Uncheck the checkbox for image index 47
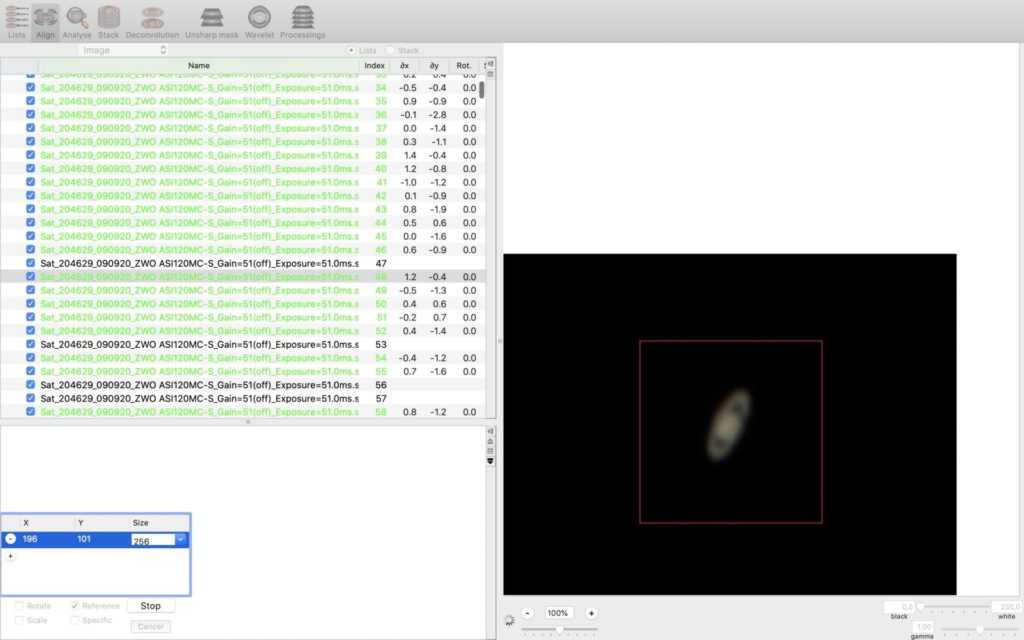 (x=30, y=263)
